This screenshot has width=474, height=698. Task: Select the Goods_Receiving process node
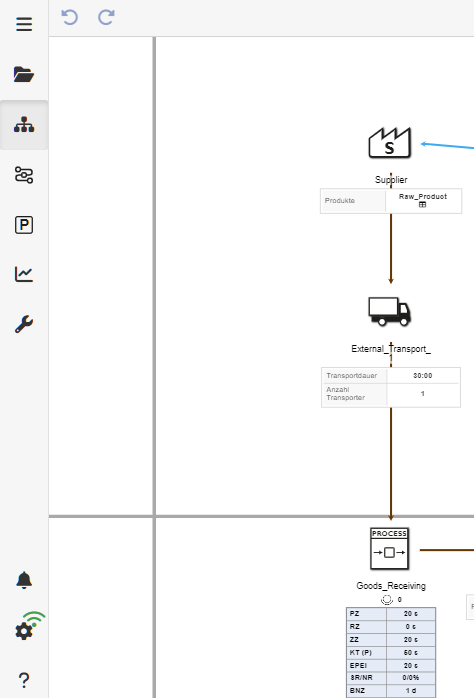(389, 548)
